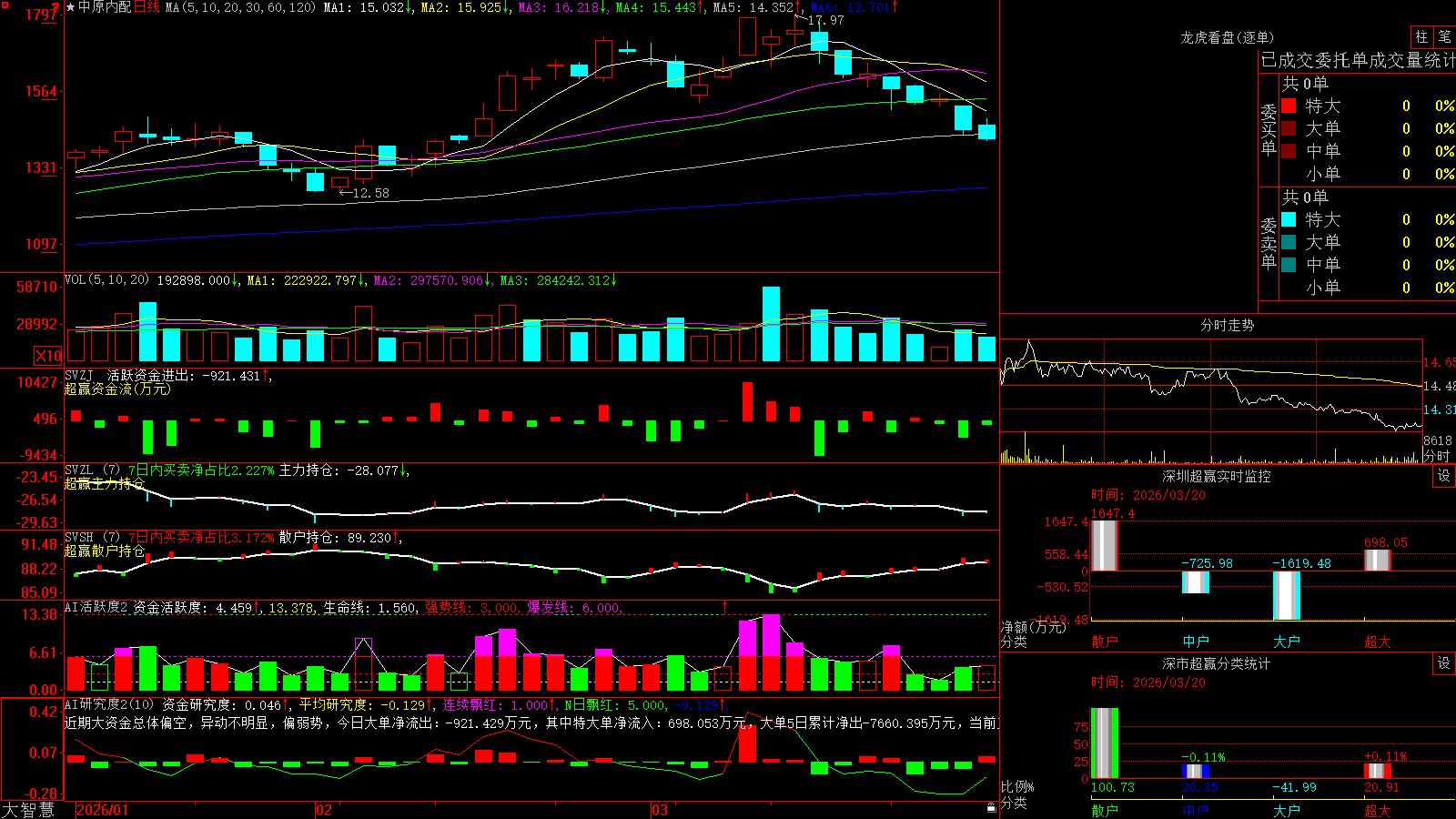Select 超大 in the 分类统计 chart
1456x819 pixels.
(1378, 811)
